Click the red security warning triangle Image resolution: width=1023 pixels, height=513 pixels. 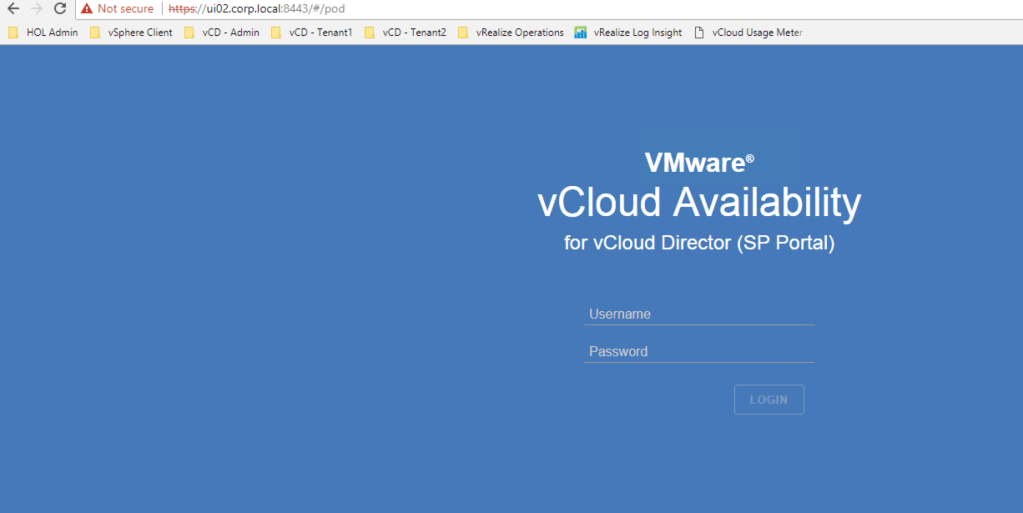click(87, 8)
